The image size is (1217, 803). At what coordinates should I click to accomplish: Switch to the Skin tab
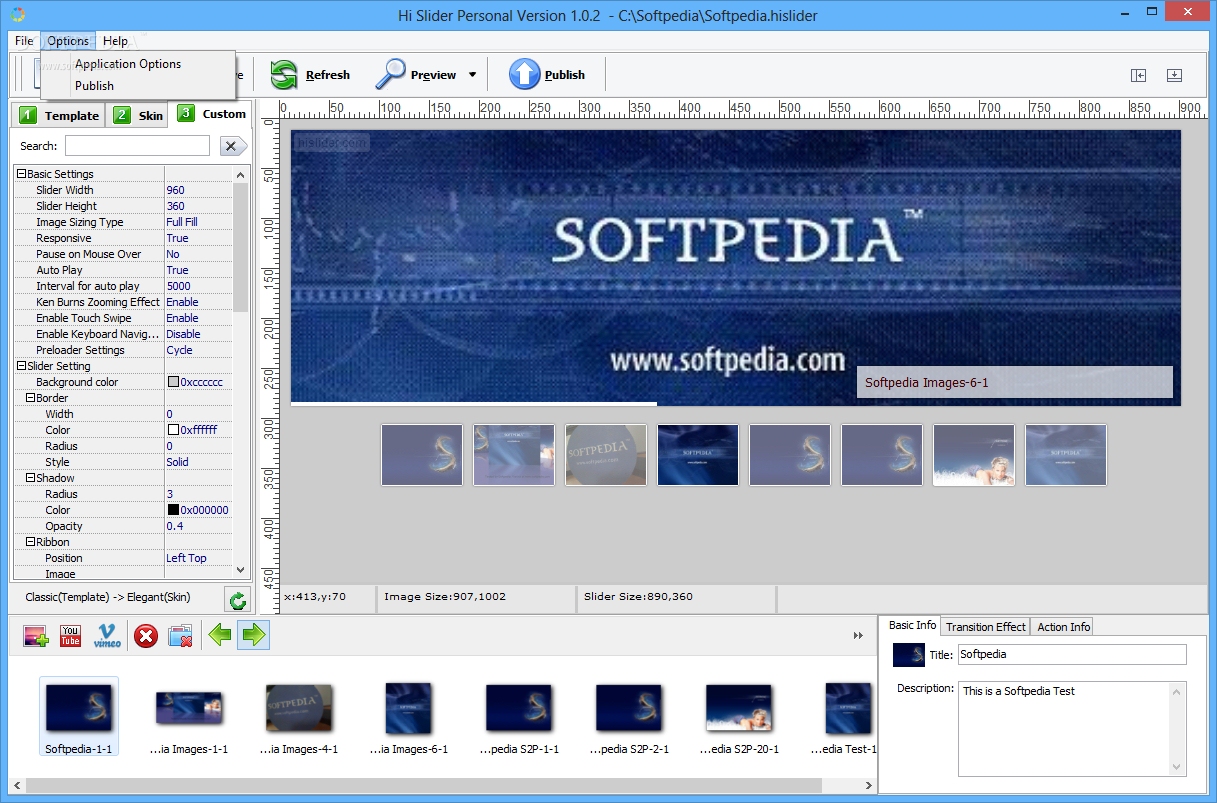pos(138,115)
